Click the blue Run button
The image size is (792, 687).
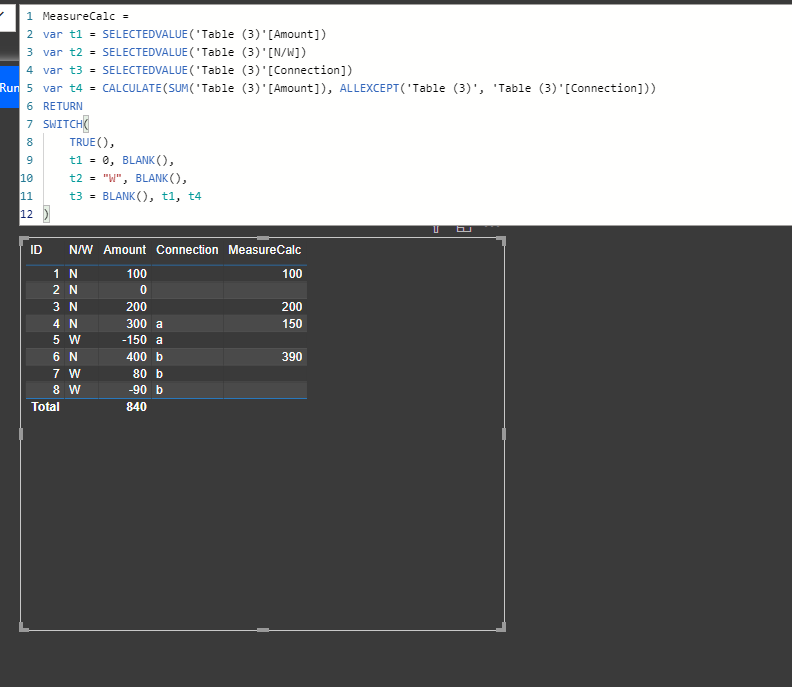tap(9, 87)
